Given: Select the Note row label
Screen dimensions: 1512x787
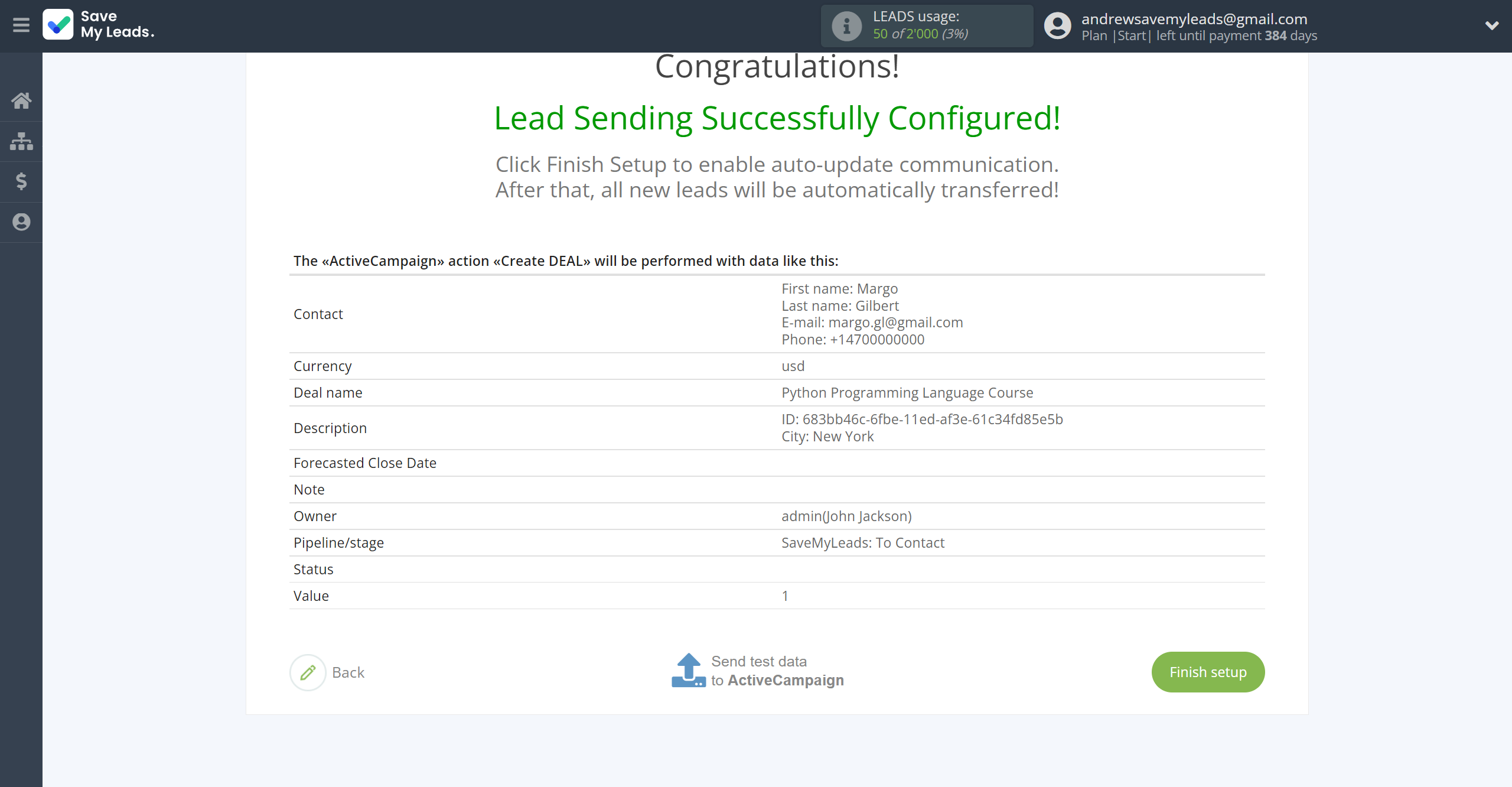Looking at the screenshot, I should tap(309, 490).
